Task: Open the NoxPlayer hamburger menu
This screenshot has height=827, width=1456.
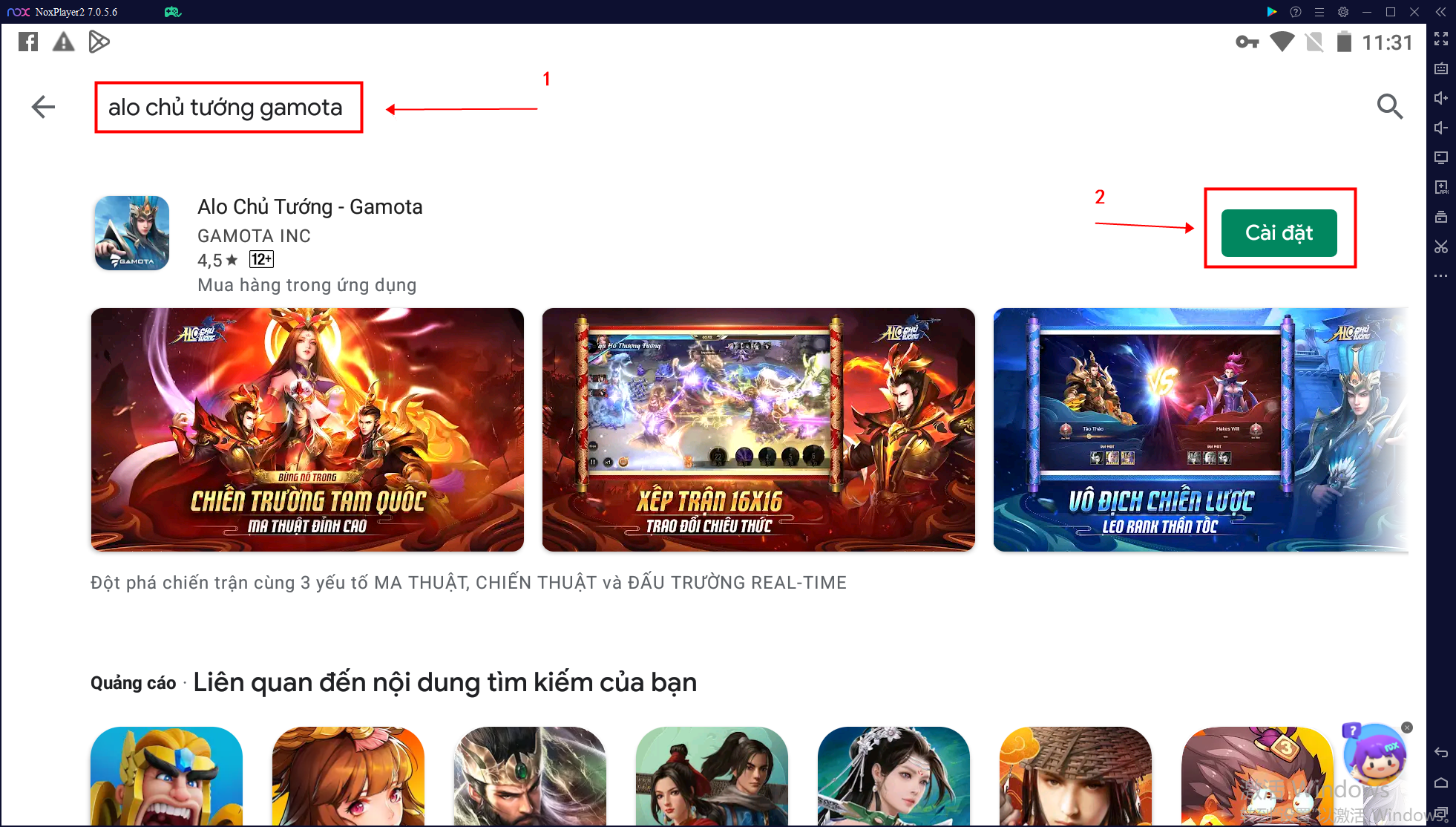Action: (x=1319, y=12)
